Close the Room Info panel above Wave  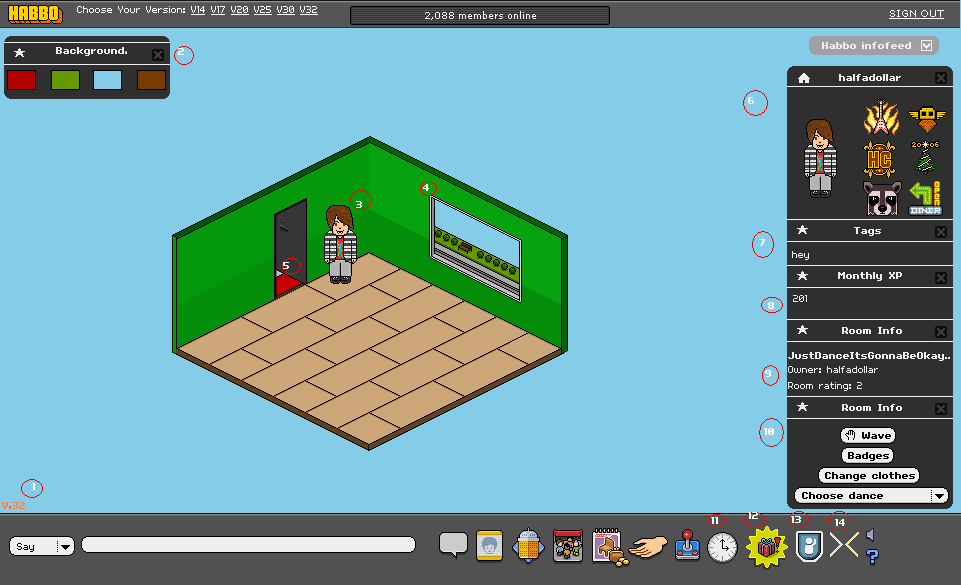coord(941,409)
